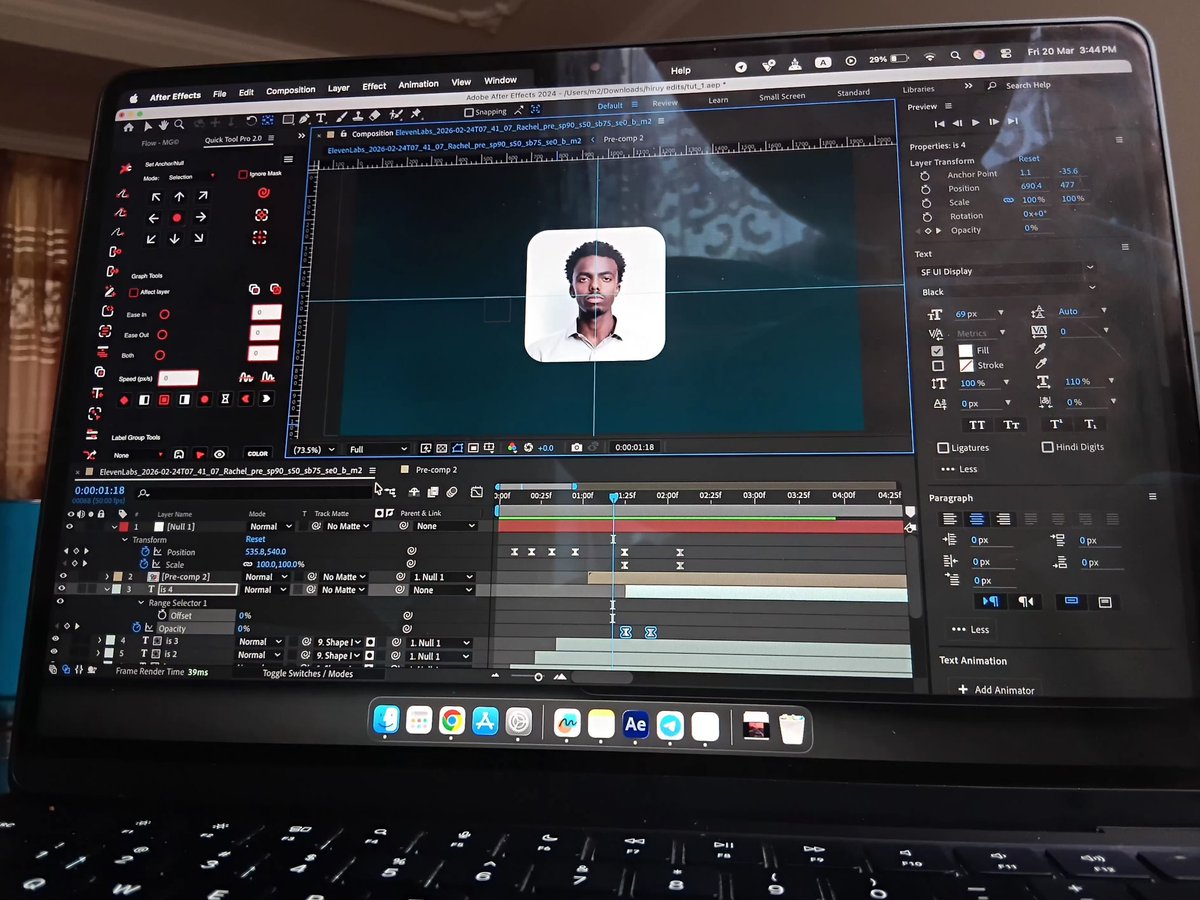Click the All Caps icon in the Character panel

[x=979, y=426]
